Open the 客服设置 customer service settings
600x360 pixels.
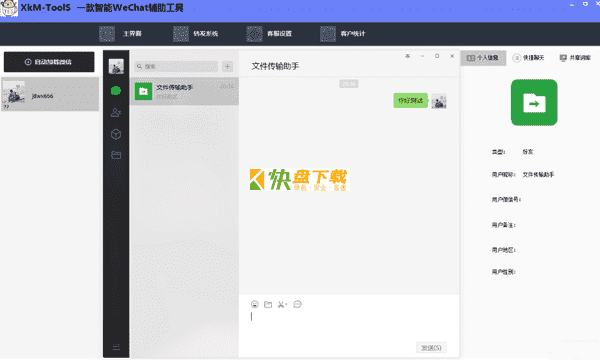click(269, 34)
